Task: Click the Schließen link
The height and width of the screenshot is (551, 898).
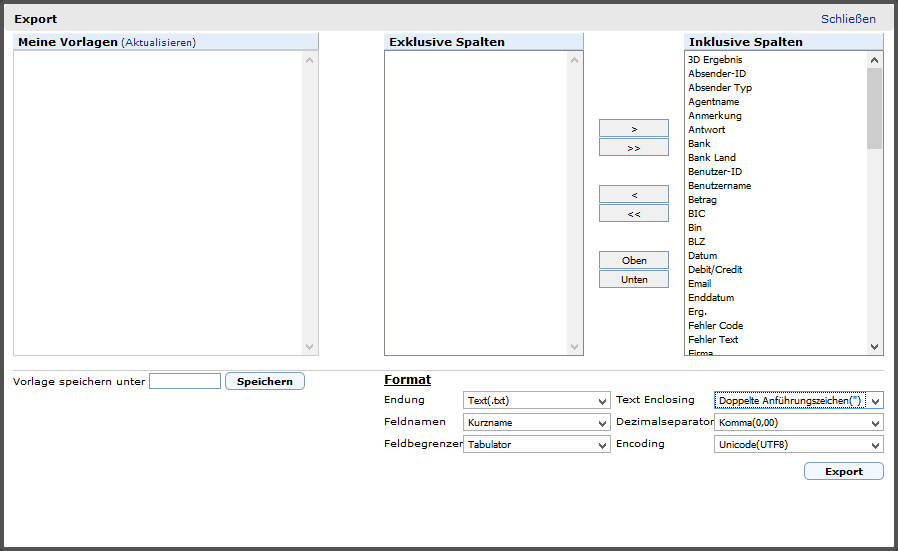Action: (848, 19)
